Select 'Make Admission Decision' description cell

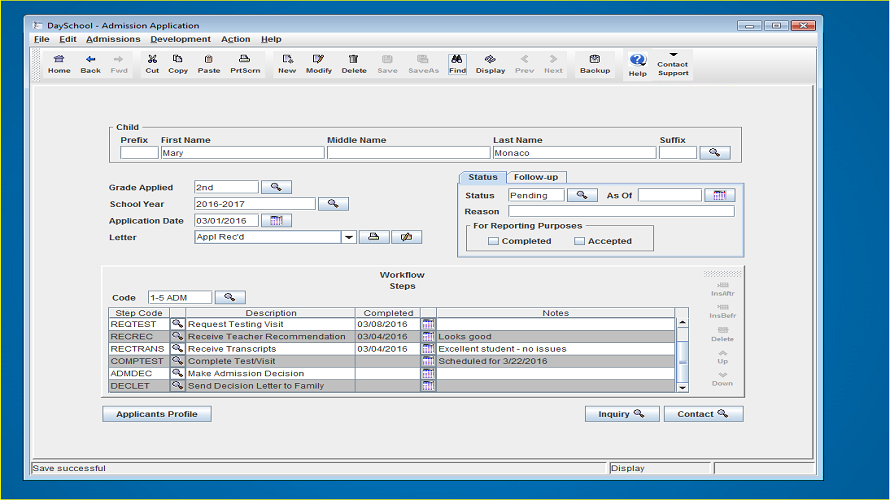pos(270,373)
